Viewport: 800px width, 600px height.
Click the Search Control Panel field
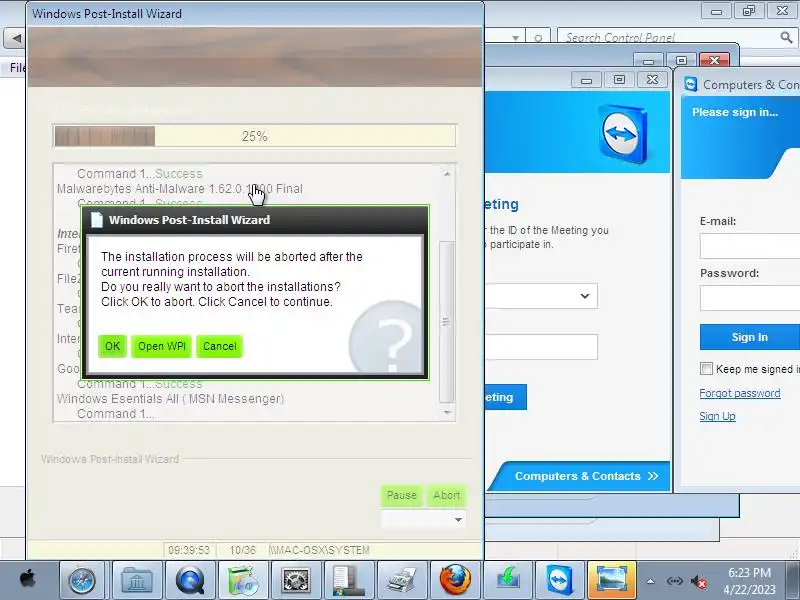pyautogui.click(x=667, y=38)
